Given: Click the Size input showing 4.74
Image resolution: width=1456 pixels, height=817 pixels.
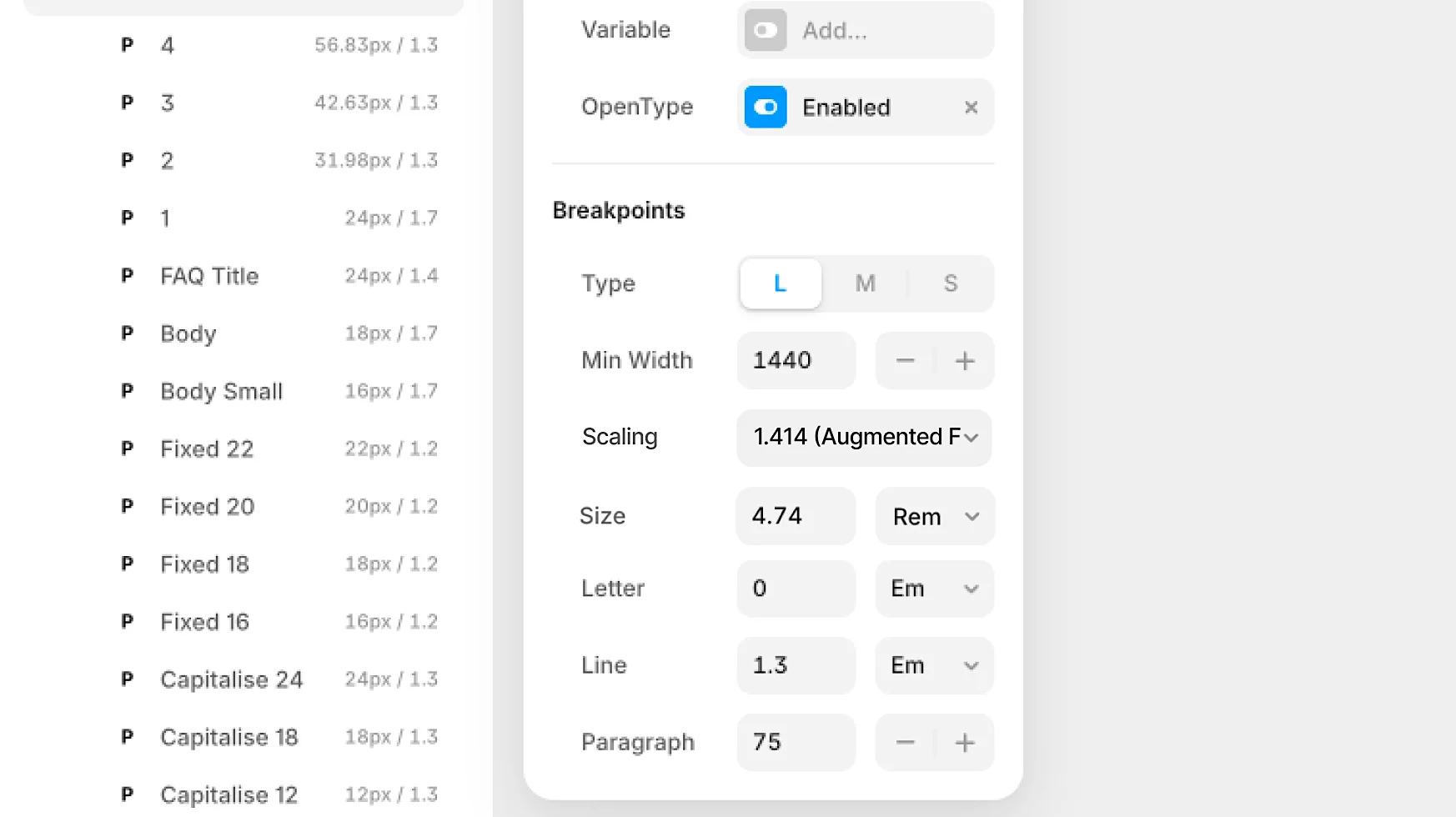Looking at the screenshot, I should tap(795, 516).
